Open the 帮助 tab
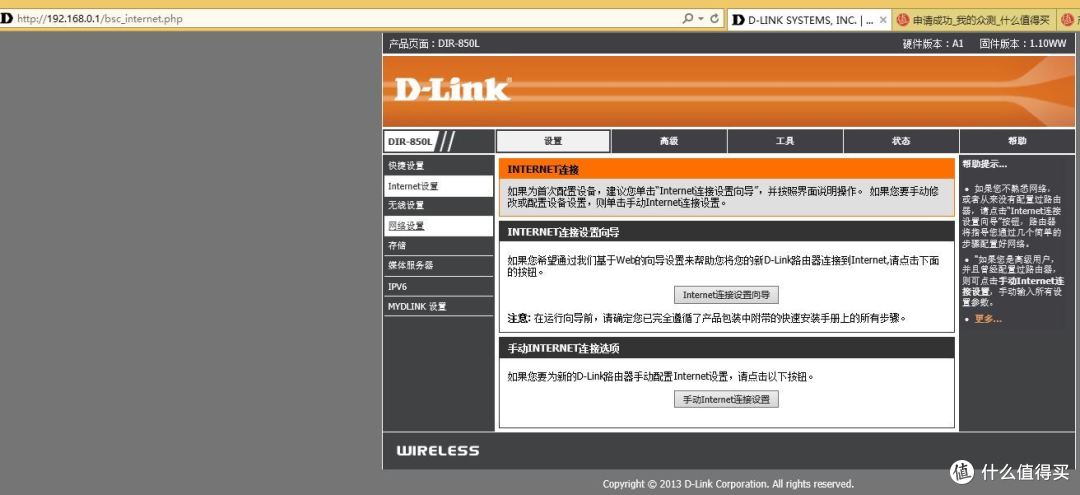The height and width of the screenshot is (495, 1080). 1017,141
